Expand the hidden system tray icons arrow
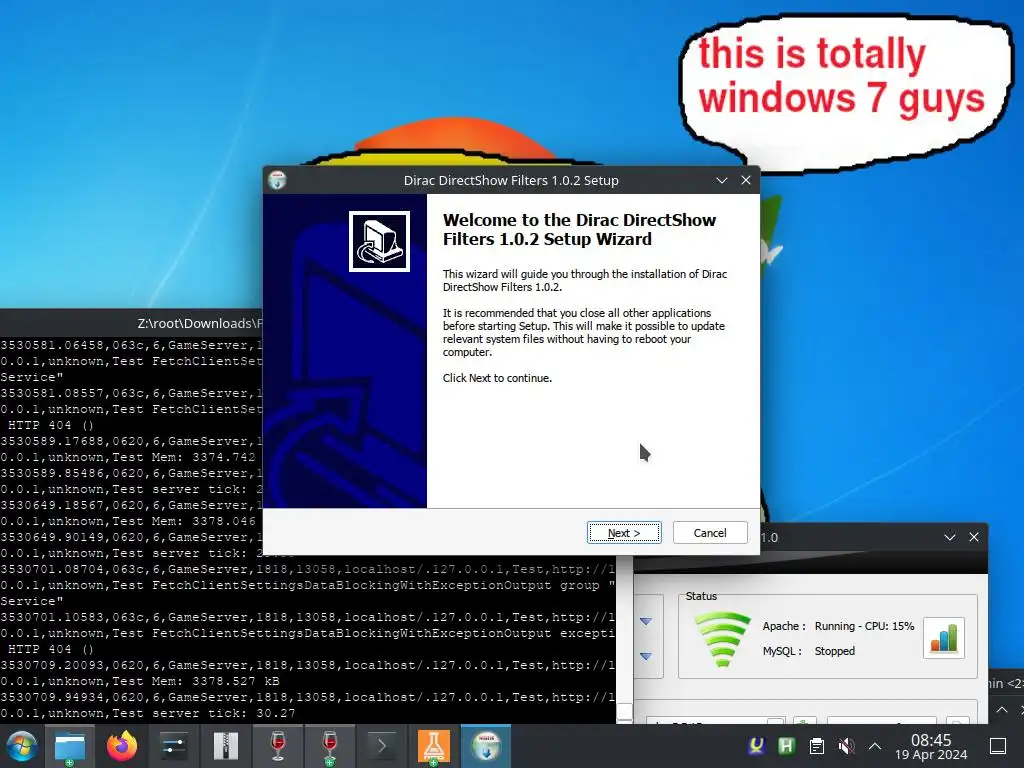Viewport: 1024px width, 768px height. click(x=875, y=746)
